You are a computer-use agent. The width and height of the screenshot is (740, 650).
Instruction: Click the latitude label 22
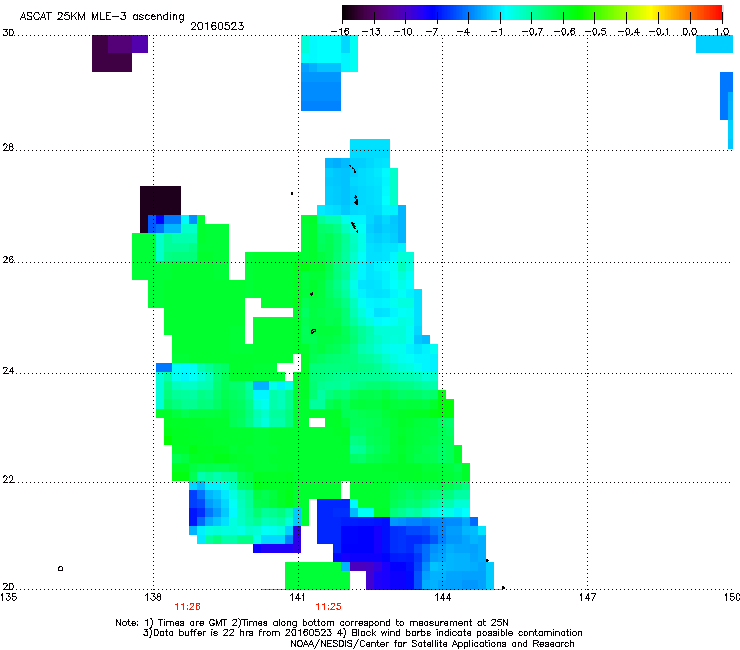8,480
